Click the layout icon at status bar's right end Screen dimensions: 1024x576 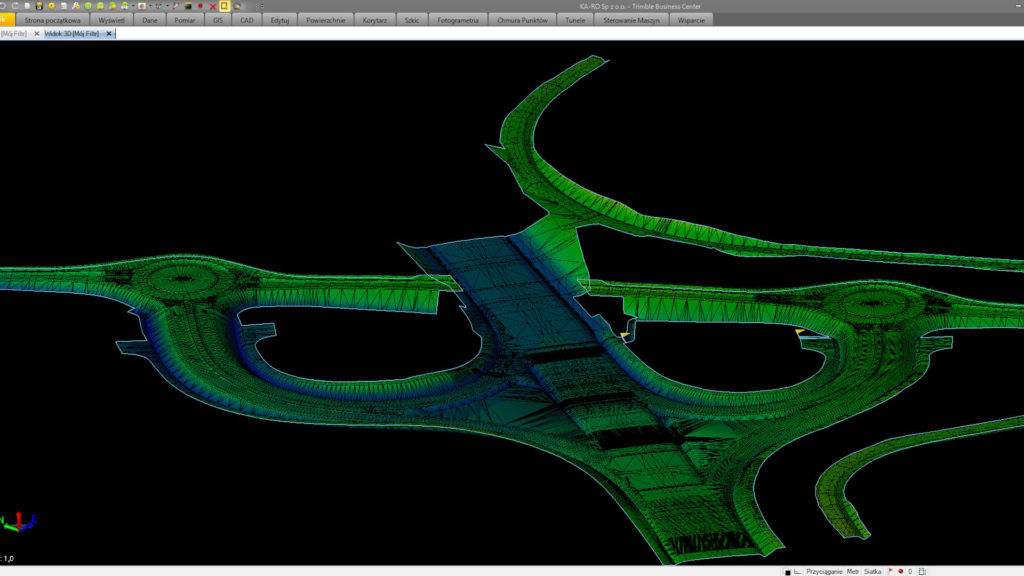pyautogui.click(x=922, y=571)
